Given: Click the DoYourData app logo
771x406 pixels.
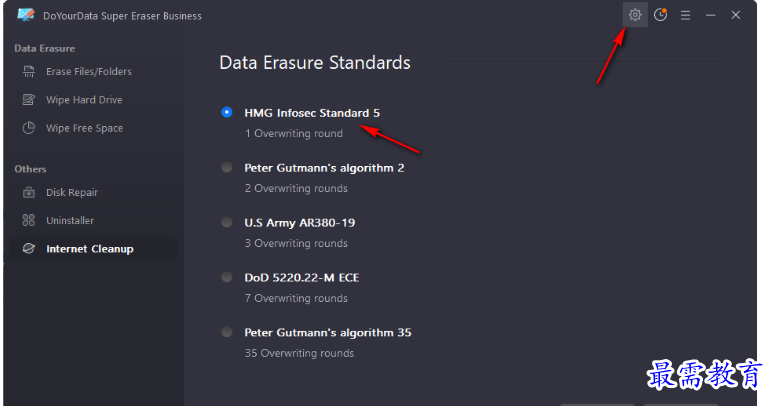Looking at the screenshot, I should (26, 15).
